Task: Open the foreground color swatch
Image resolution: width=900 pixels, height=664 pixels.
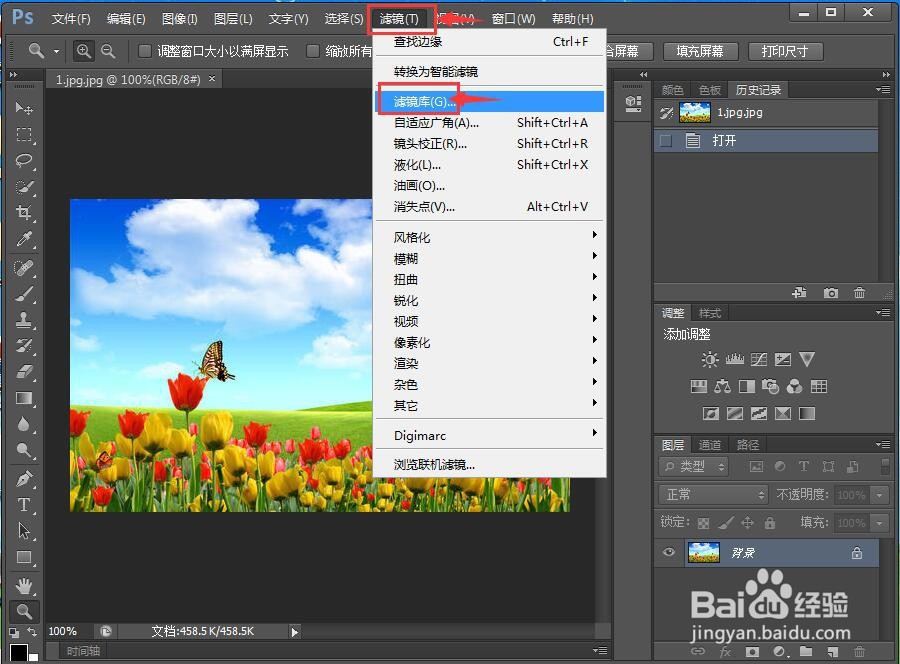Action: [18, 653]
